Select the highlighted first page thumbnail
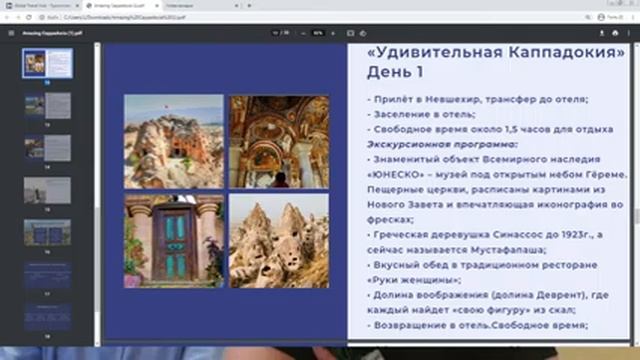Screen dimensions: 640x360 47,63
